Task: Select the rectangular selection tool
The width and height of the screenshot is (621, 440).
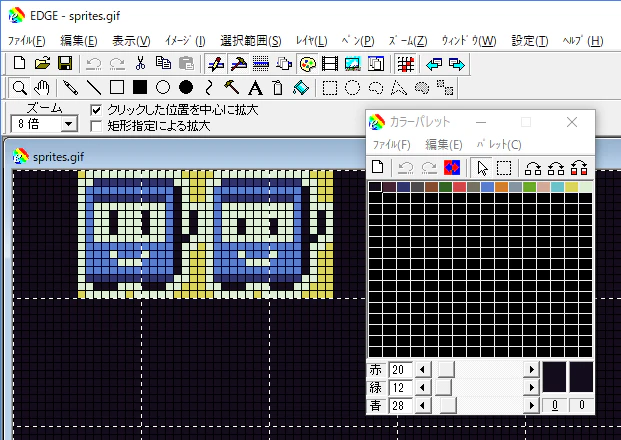Action: pyautogui.click(x=330, y=88)
